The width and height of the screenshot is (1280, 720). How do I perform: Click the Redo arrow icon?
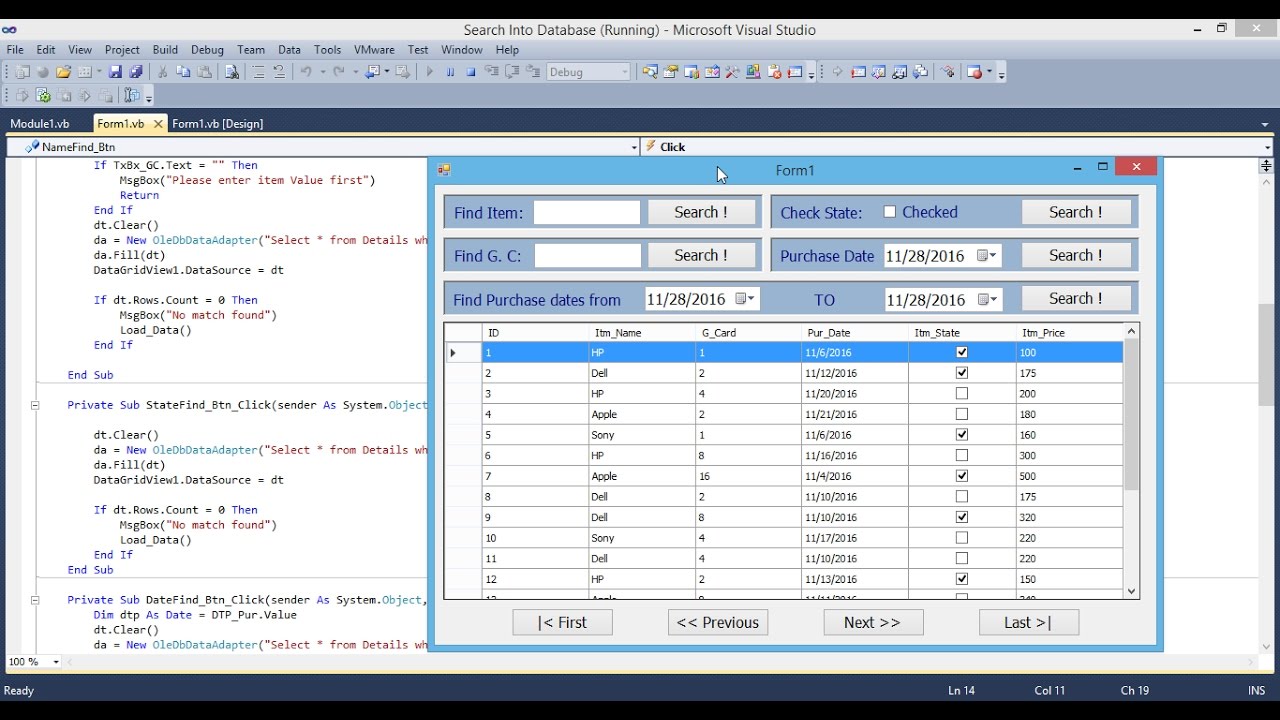tap(339, 72)
